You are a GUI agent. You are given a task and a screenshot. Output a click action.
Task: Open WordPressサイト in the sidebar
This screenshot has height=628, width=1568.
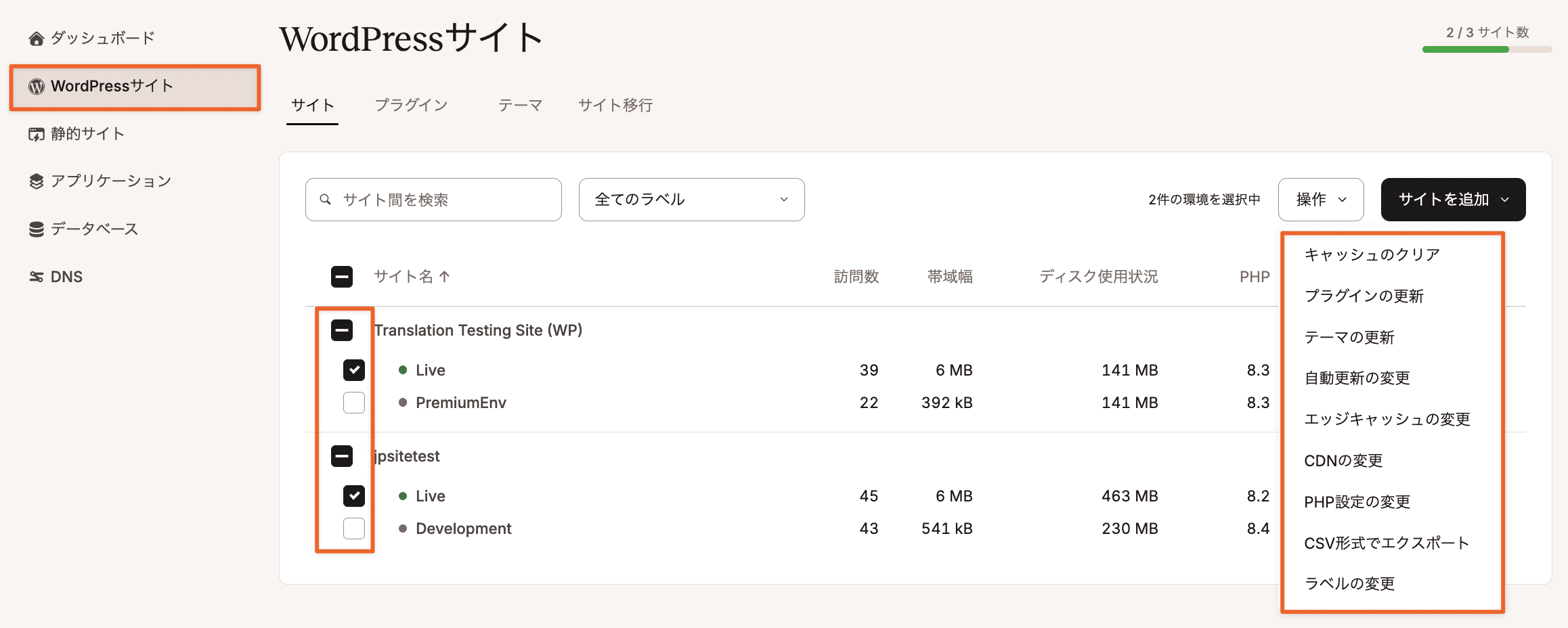coord(135,87)
